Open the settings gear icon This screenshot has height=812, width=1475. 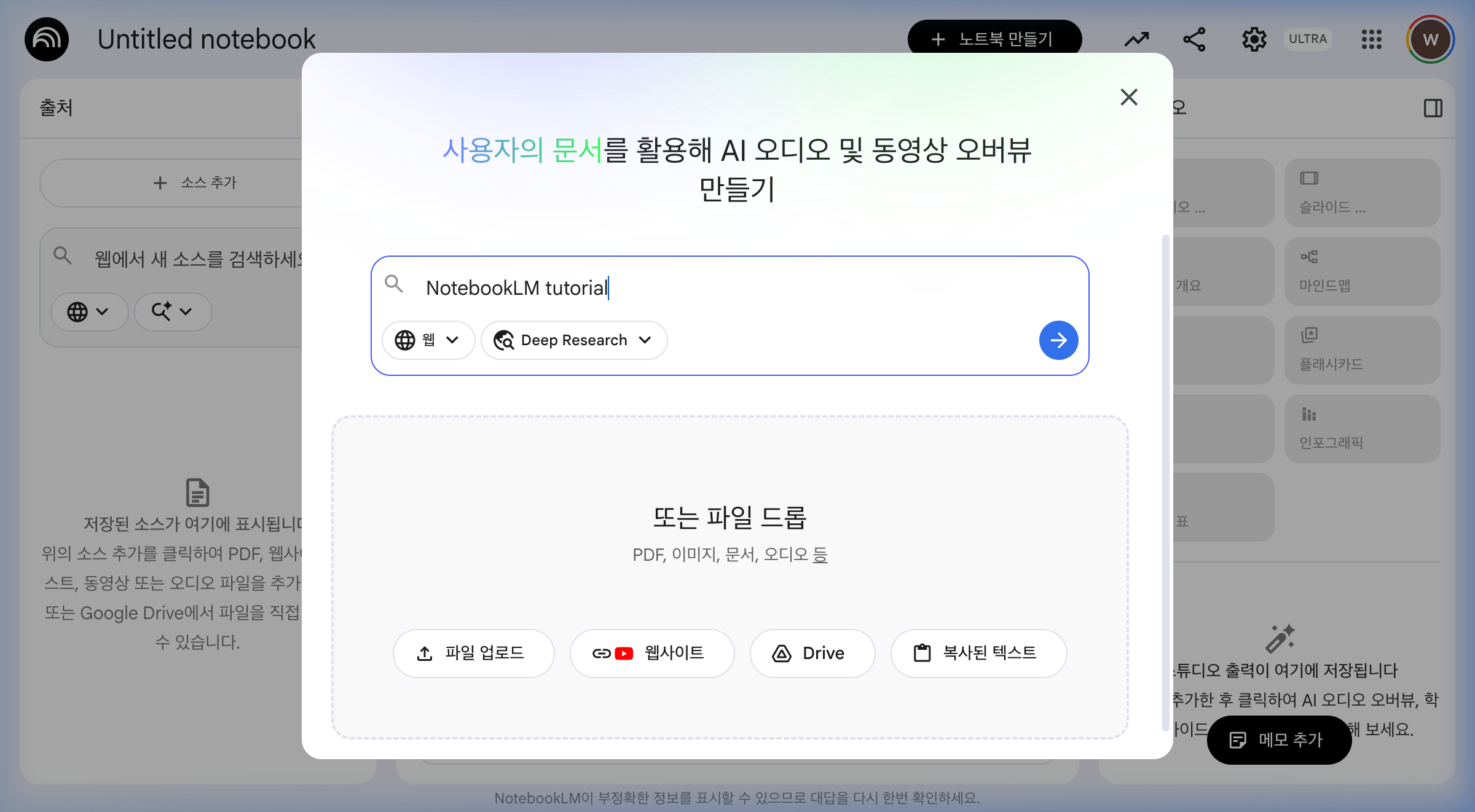1254,39
